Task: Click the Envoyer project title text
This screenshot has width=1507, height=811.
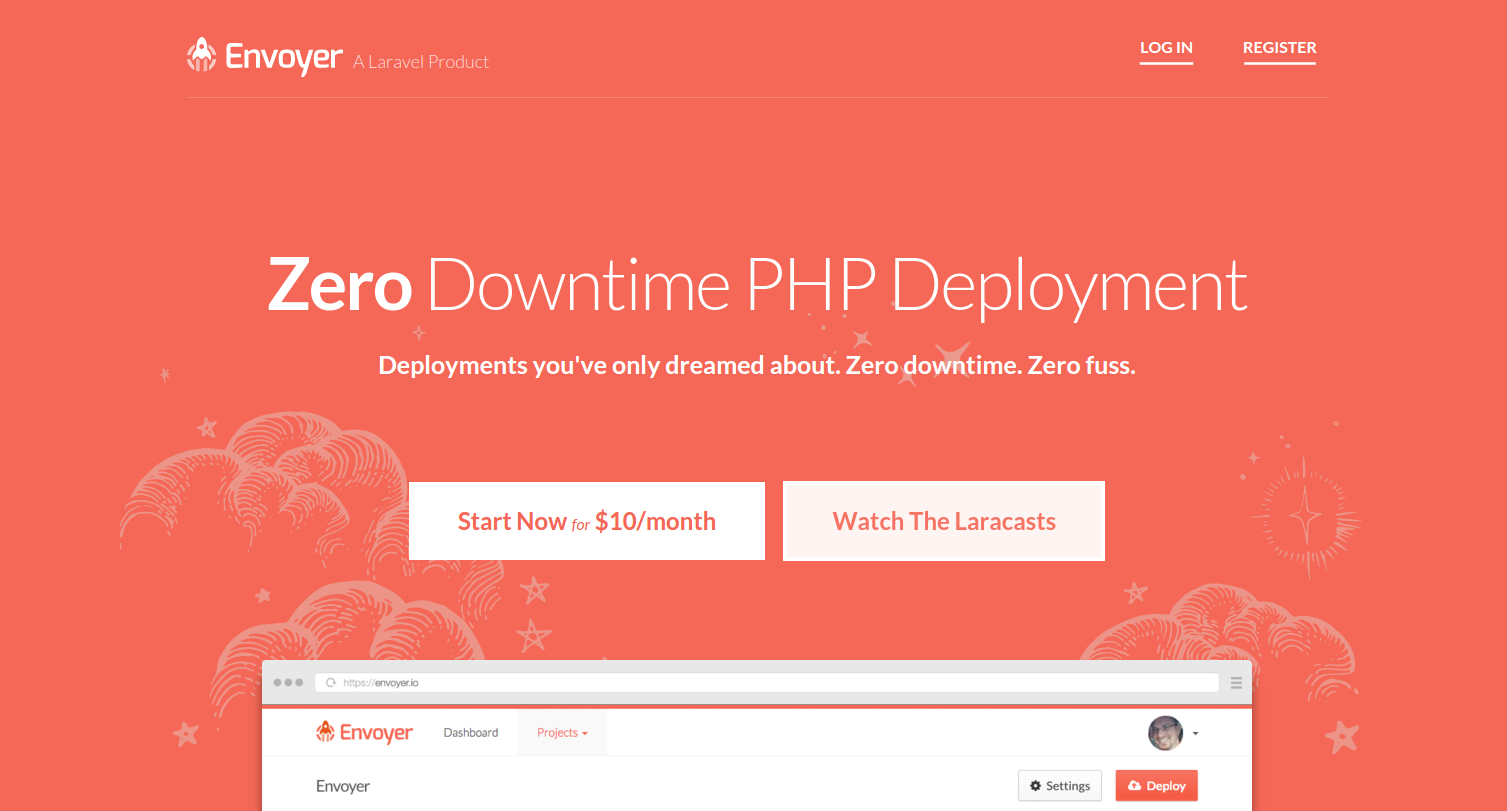Action: pyautogui.click(x=343, y=787)
